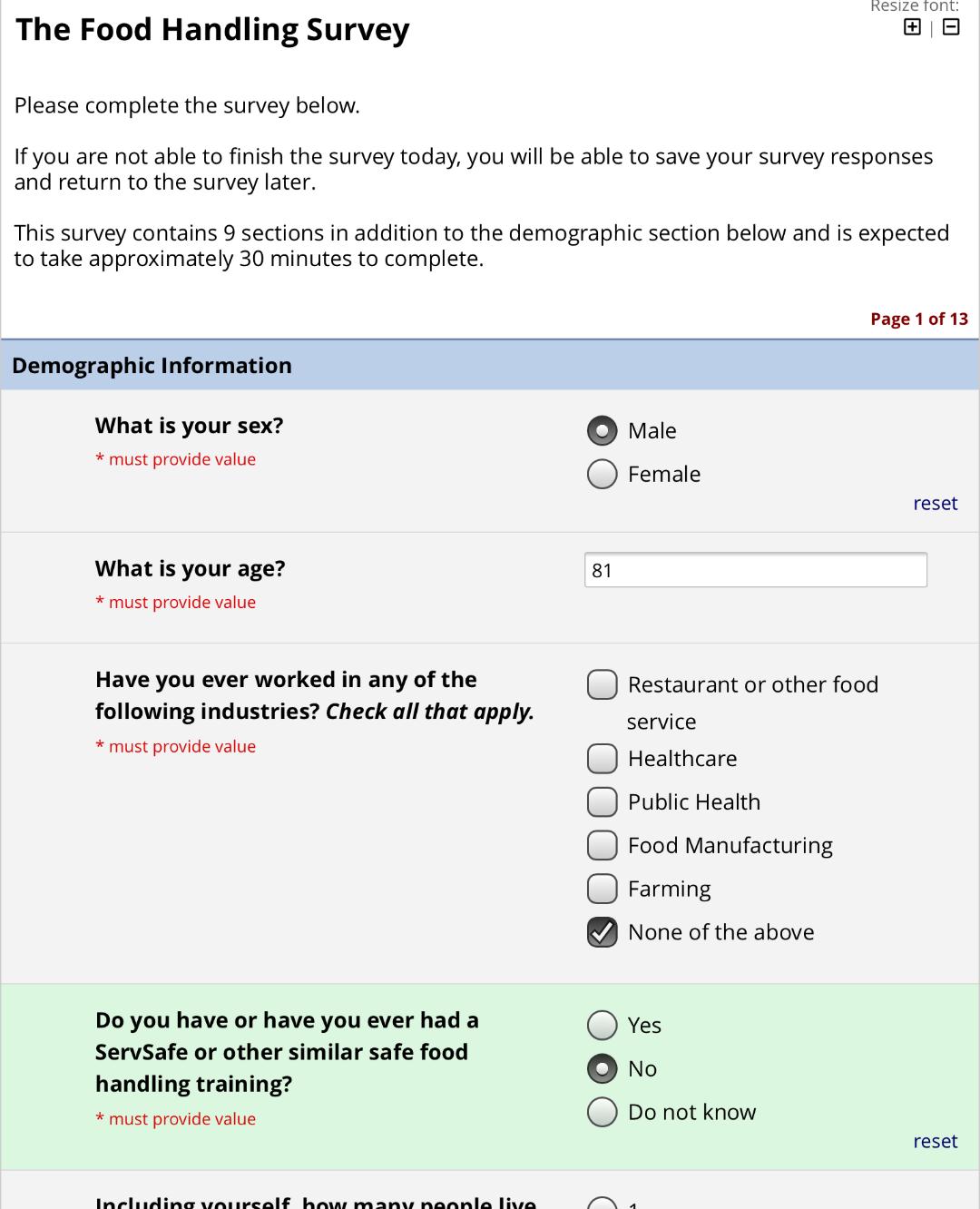
Task: Uncheck None of the above
Action: point(602,932)
